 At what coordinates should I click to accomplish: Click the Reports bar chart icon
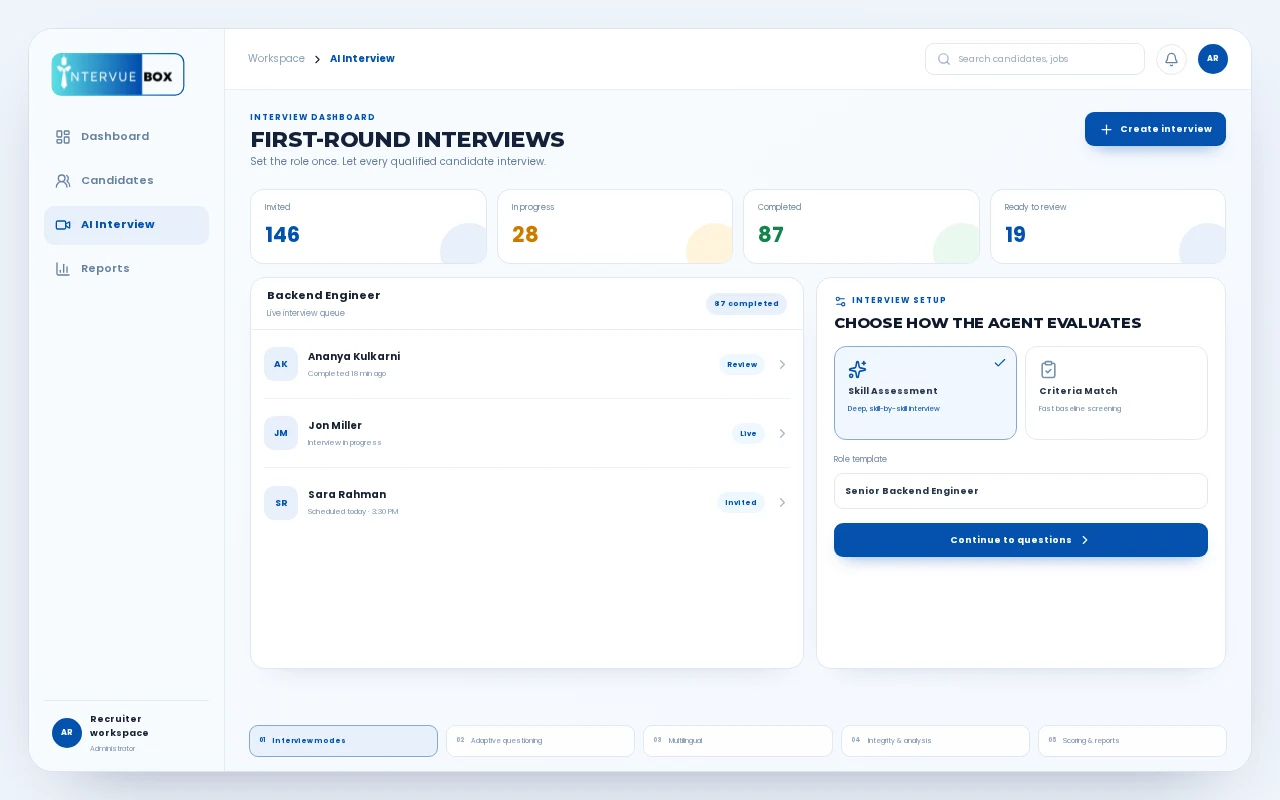(x=63, y=269)
